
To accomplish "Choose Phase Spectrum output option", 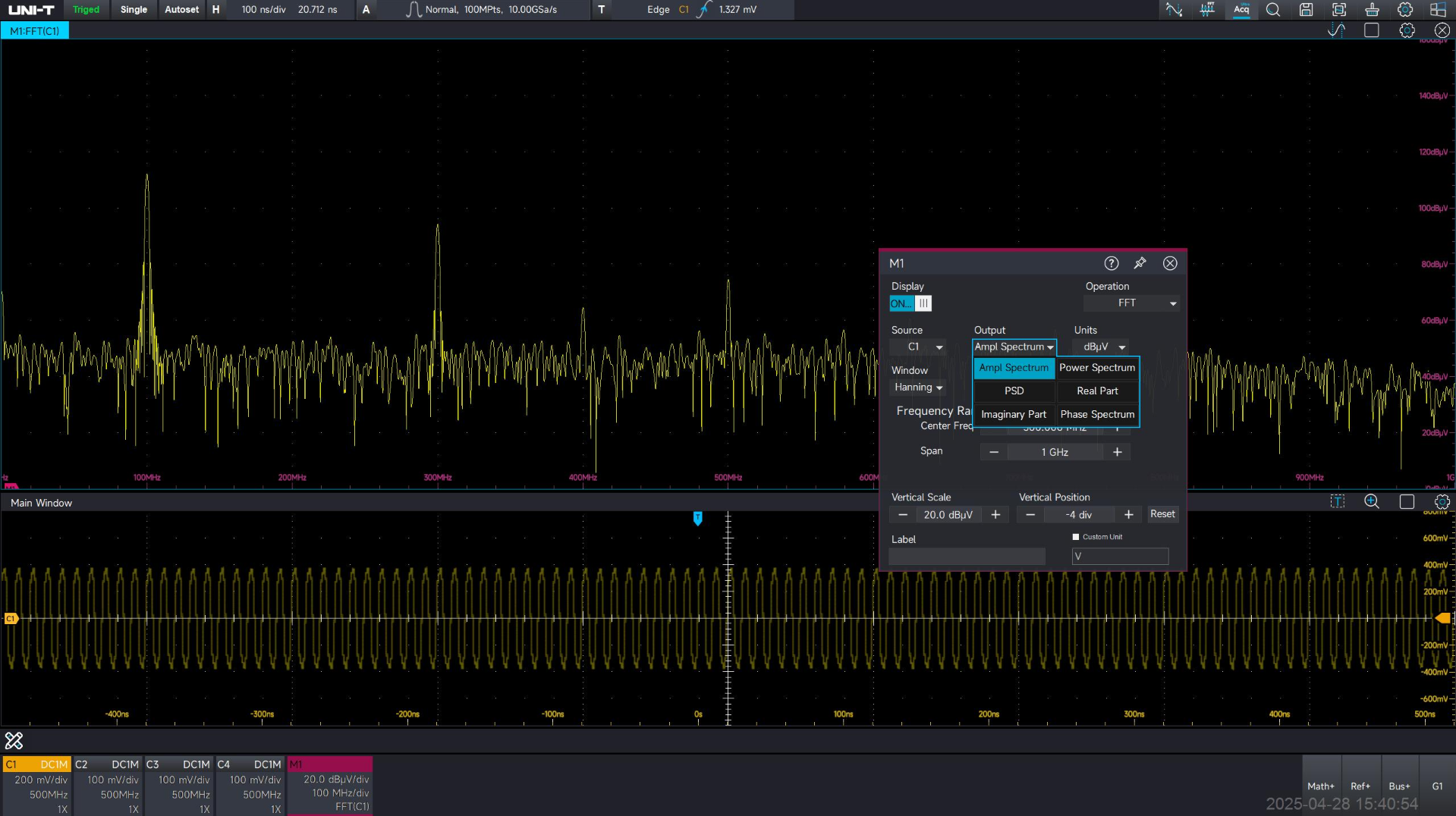I will coord(1097,414).
